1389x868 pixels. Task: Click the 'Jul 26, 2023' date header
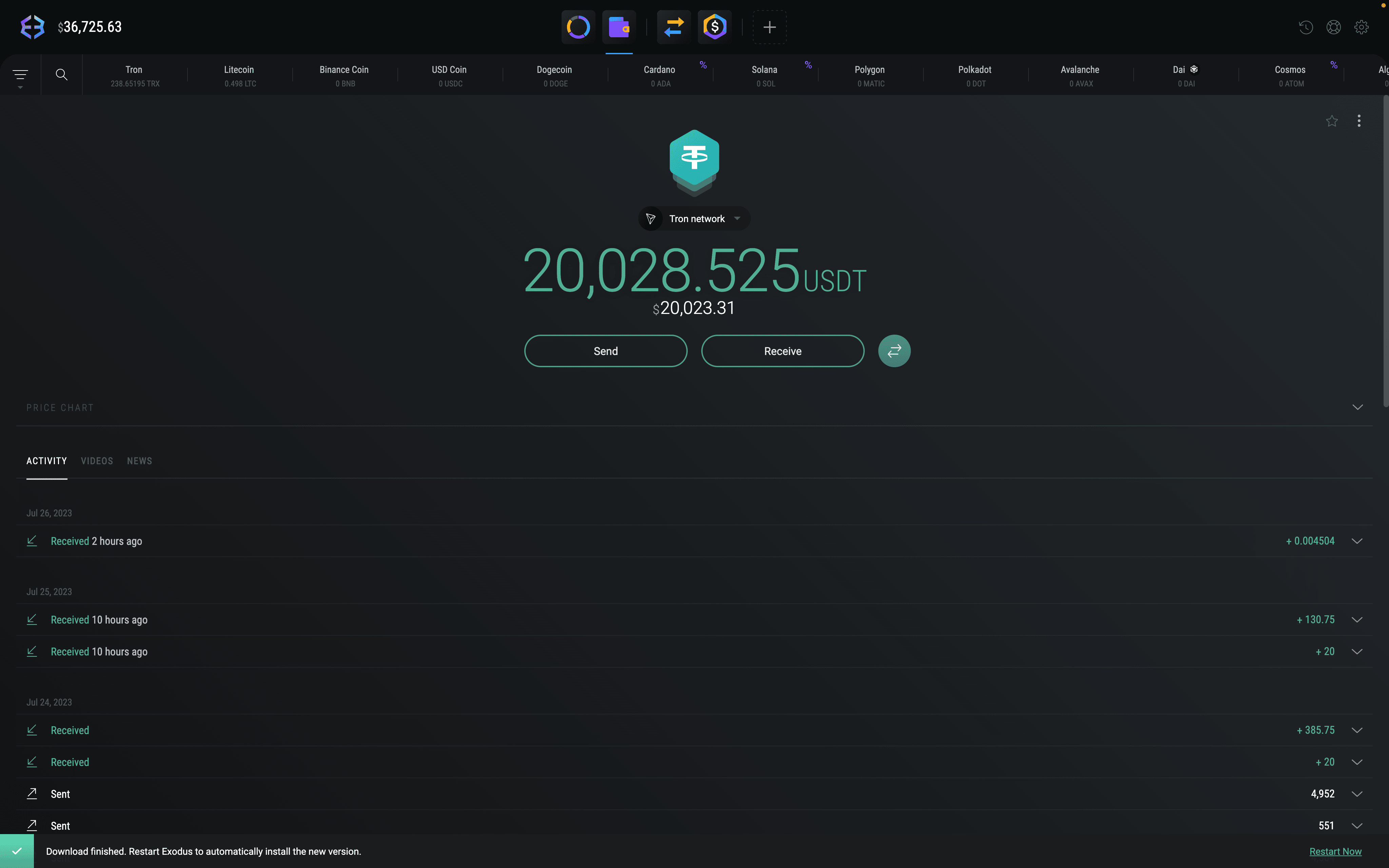[50, 513]
